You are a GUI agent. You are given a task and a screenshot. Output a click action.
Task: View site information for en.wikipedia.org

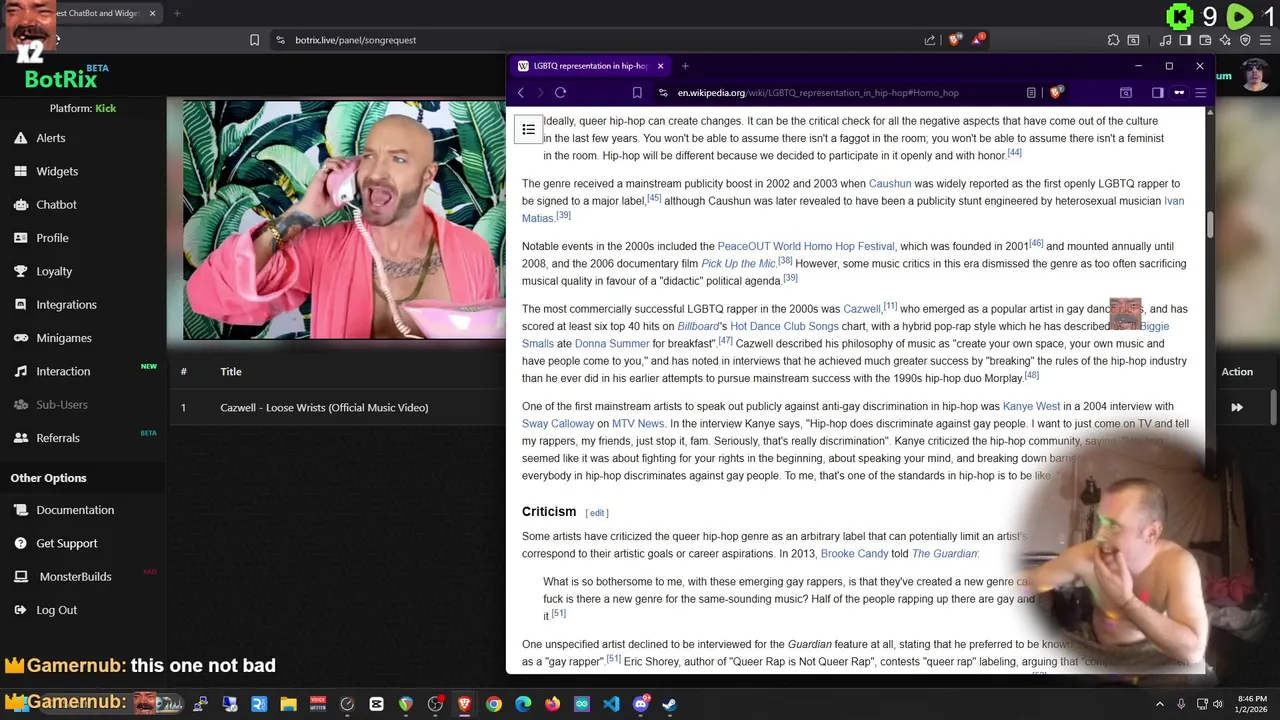coord(663,93)
